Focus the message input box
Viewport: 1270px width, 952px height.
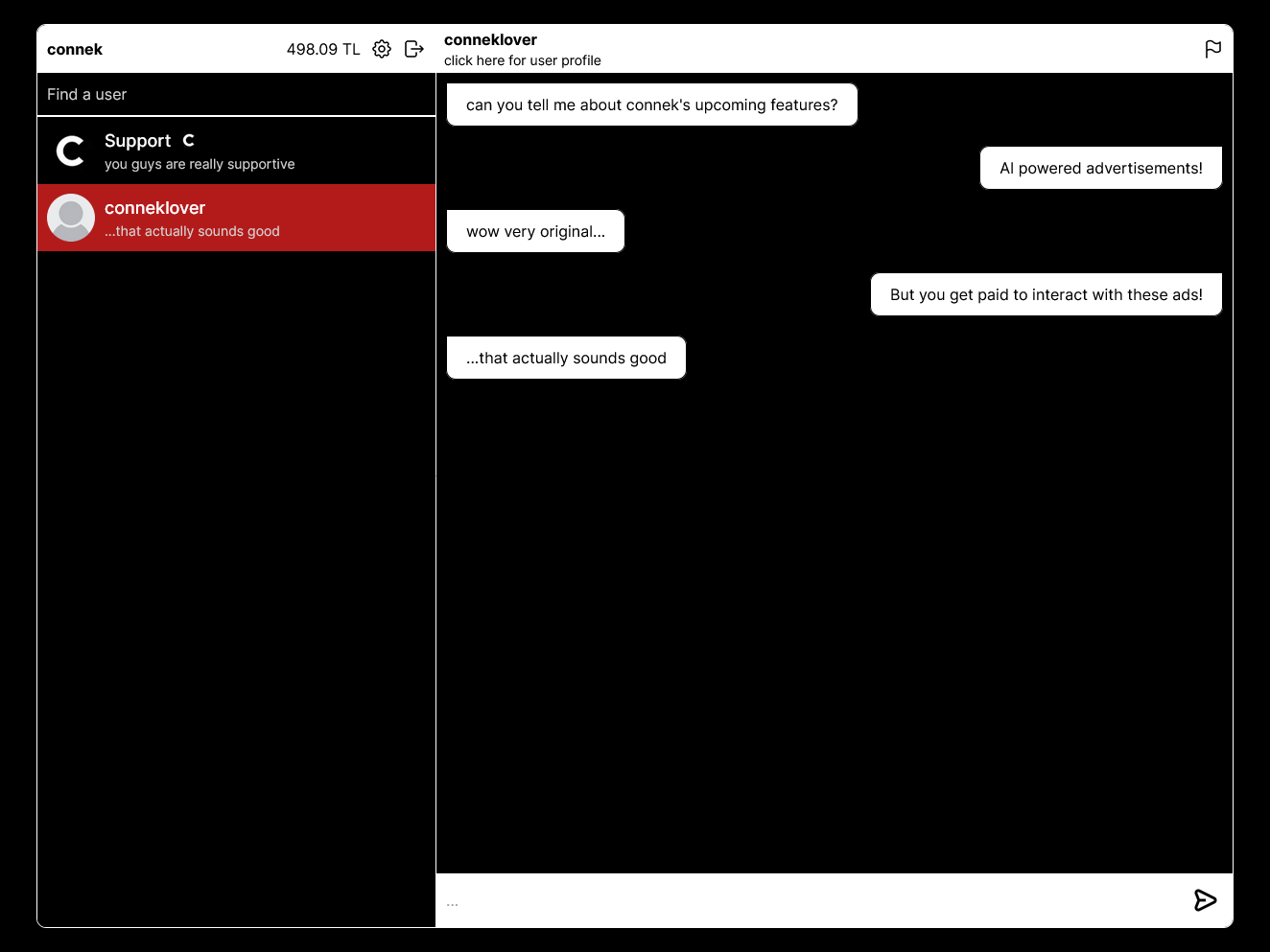tap(806, 901)
